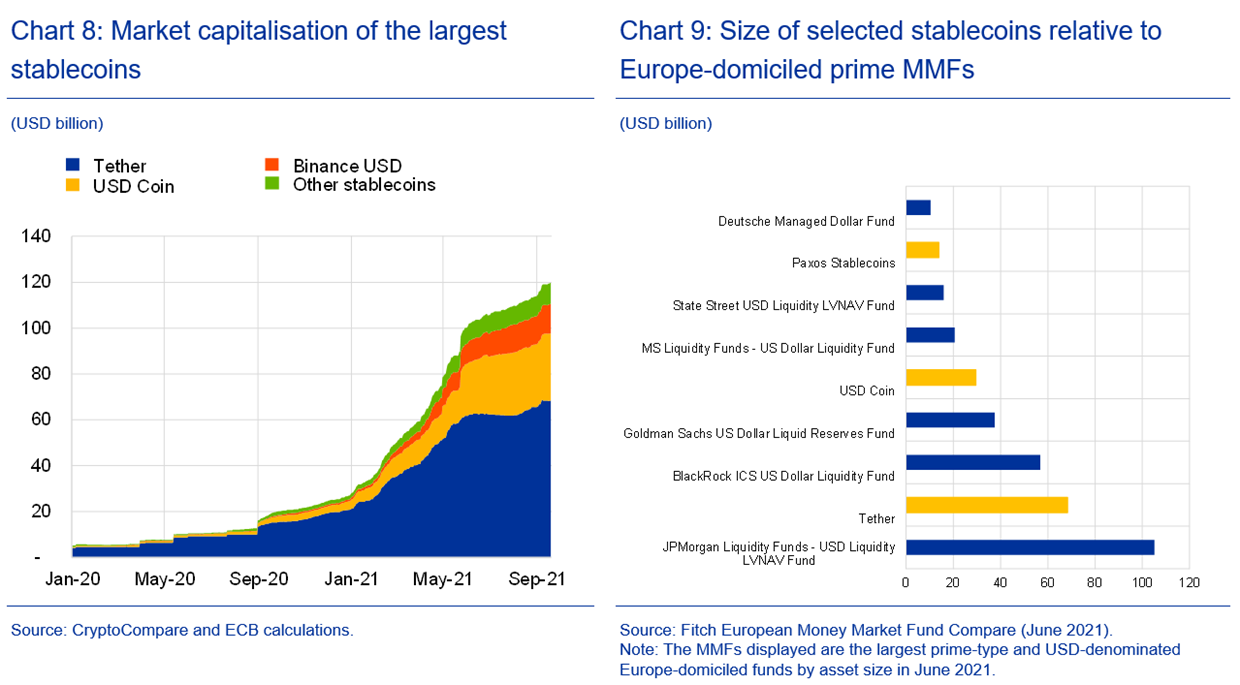The height and width of the screenshot is (685, 1240).
Task: Click the "80" value on Chart 8 vertical axis
Action: click(40, 374)
